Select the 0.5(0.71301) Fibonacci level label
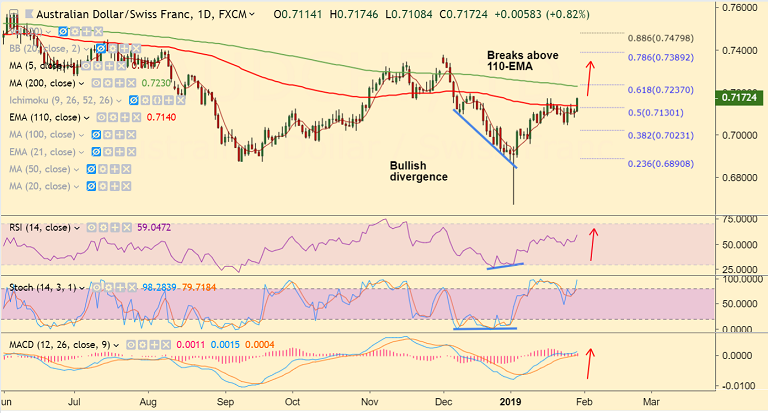The width and height of the screenshot is (768, 413). click(656, 113)
